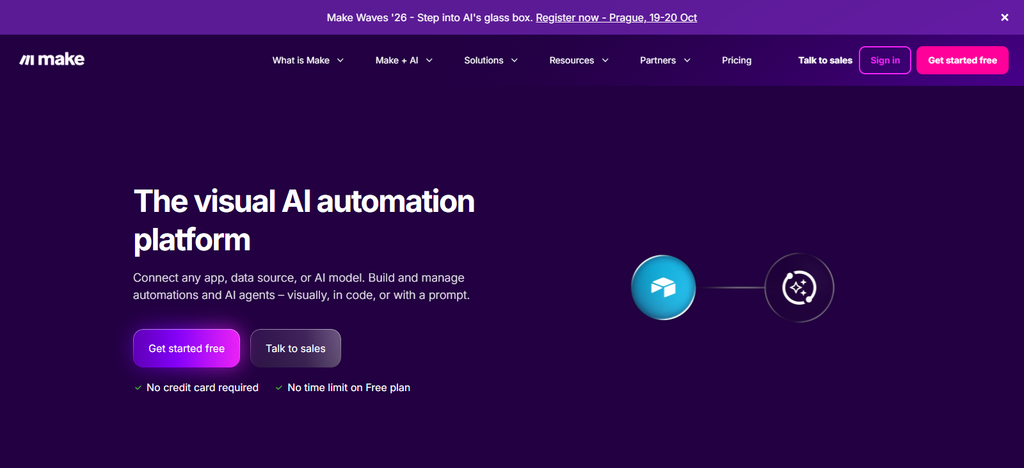Click the hero Talk to sales button
The image size is (1024, 468).
click(x=295, y=349)
